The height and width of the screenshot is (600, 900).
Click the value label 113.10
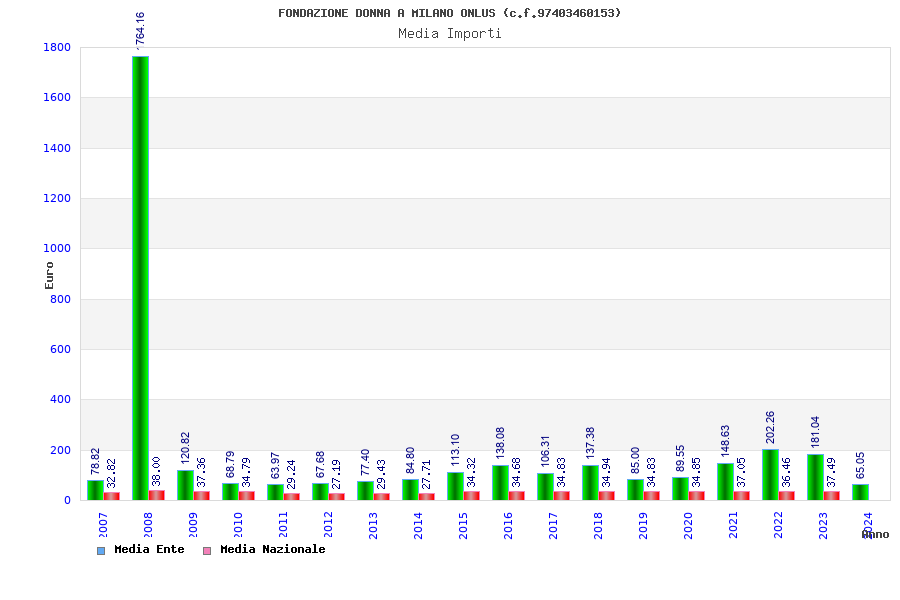[455, 450]
